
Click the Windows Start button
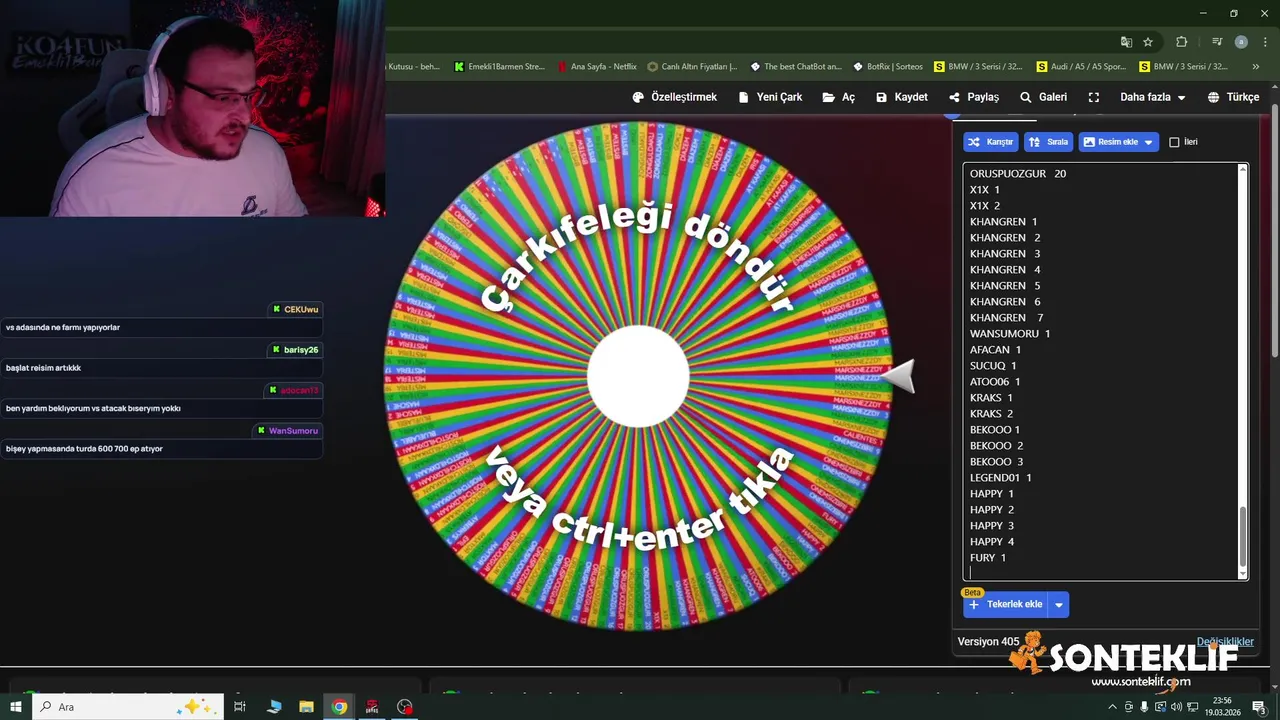coord(15,707)
